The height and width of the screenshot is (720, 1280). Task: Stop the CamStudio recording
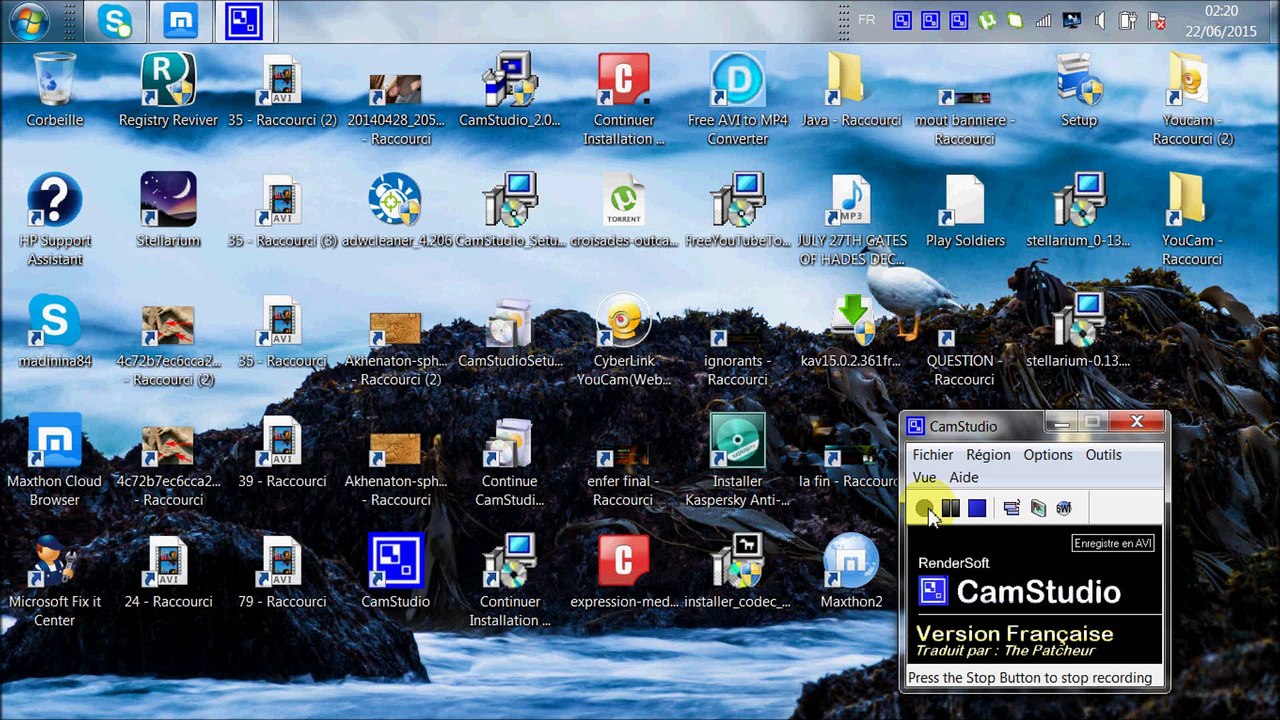977,508
